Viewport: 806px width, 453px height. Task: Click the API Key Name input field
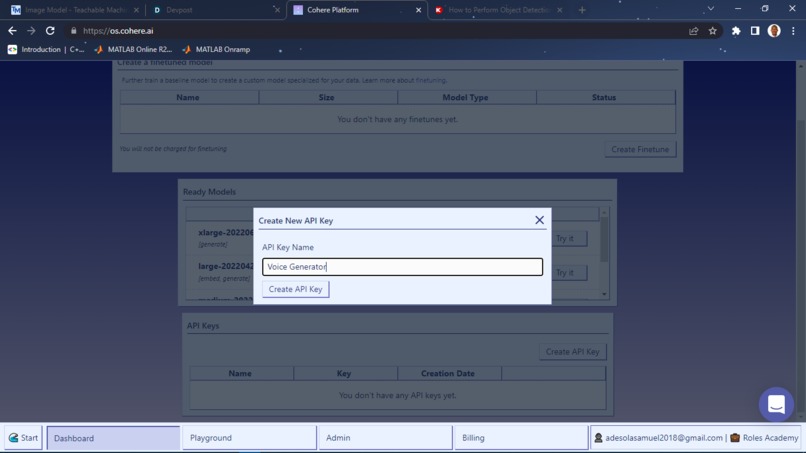tap(402, 267)
